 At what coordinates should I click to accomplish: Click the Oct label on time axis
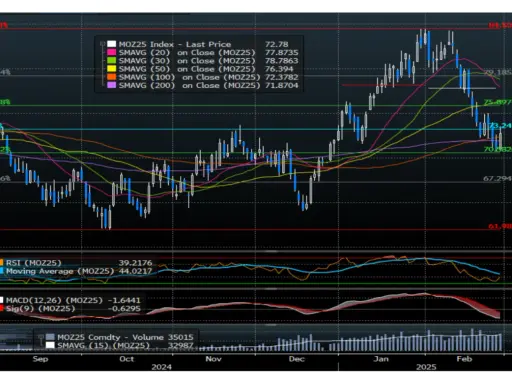click(x=127, y=359)
